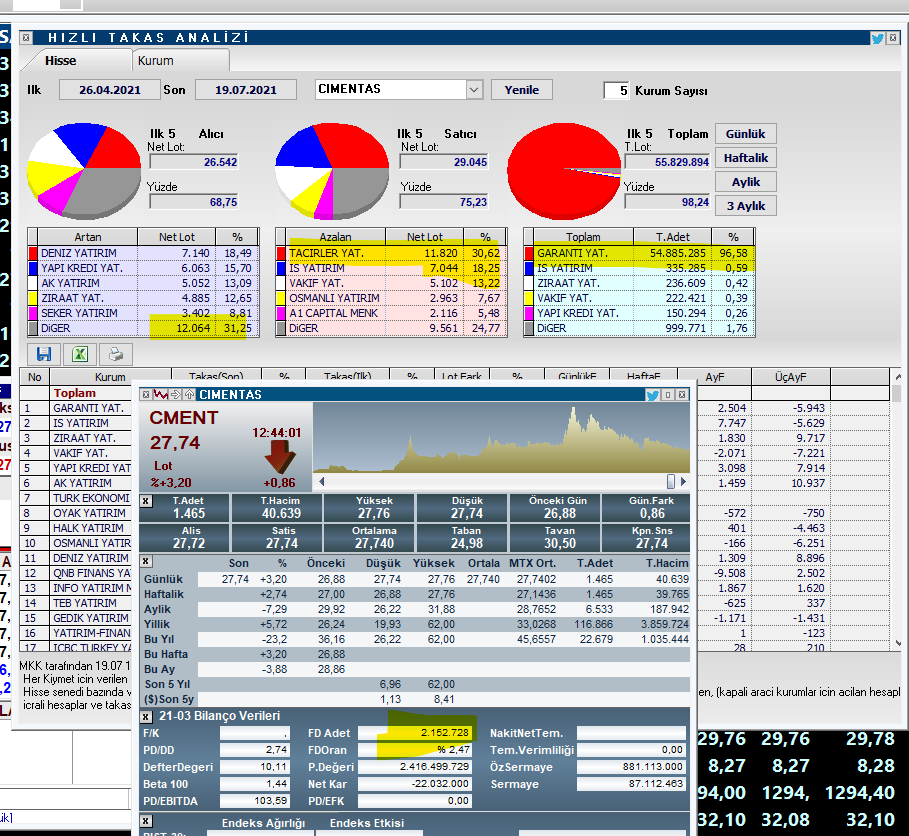
Task: Click the CMENT chart scrollbar thumb
Action: pos(671,481)
